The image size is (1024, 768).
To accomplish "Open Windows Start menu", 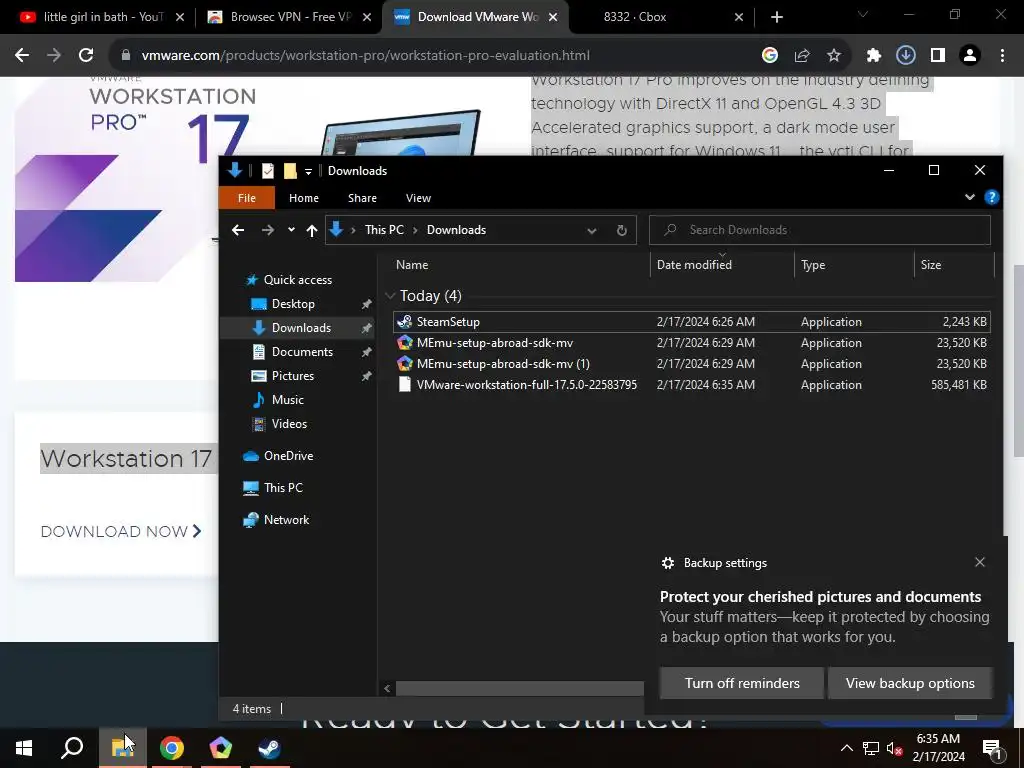I will [x=24, y=748].
